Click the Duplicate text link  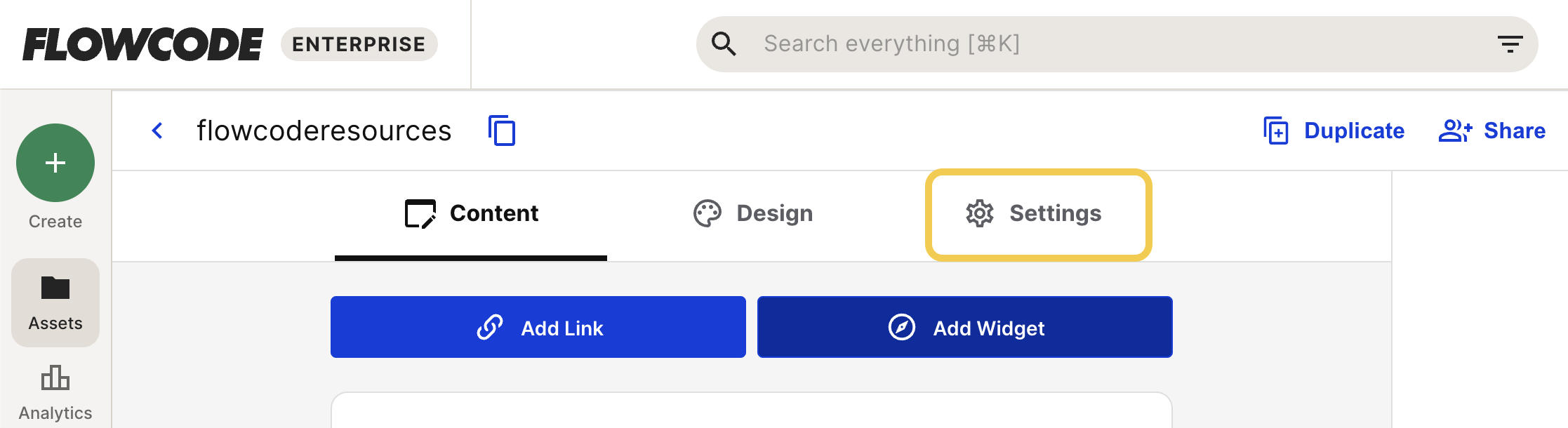(1354, 131)
